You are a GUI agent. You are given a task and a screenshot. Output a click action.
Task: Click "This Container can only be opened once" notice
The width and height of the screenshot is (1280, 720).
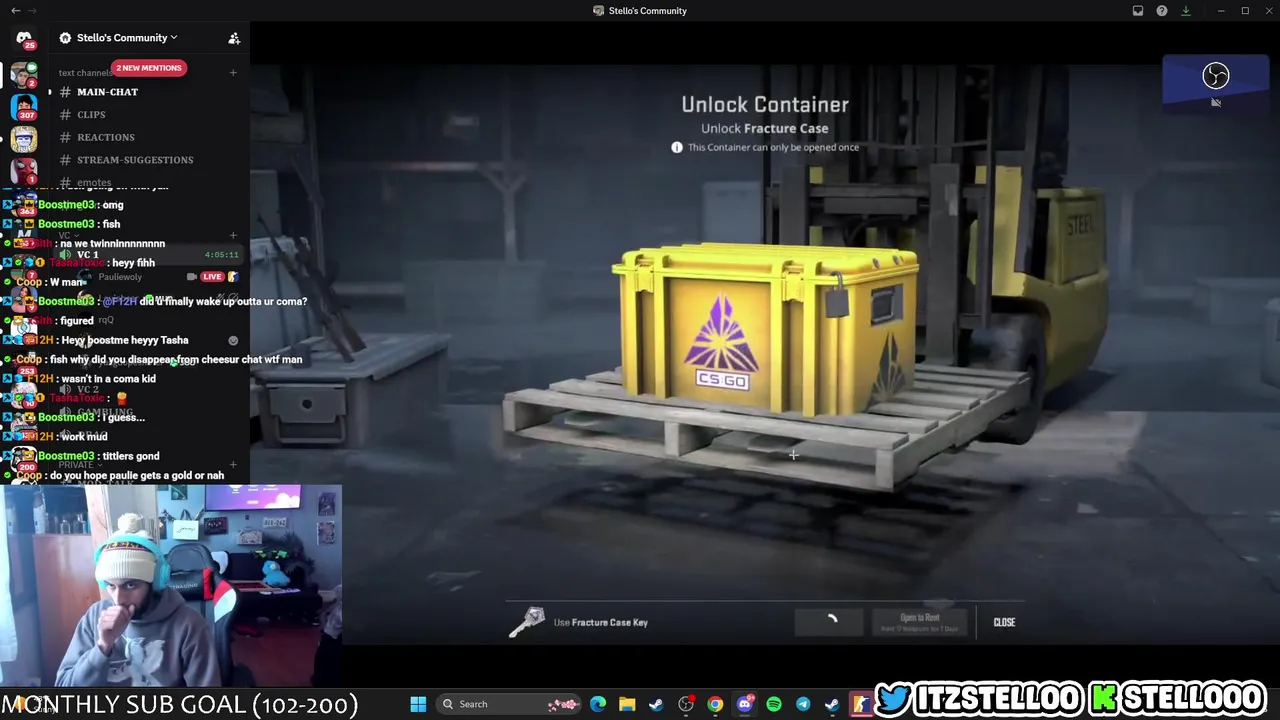point(773,147)
